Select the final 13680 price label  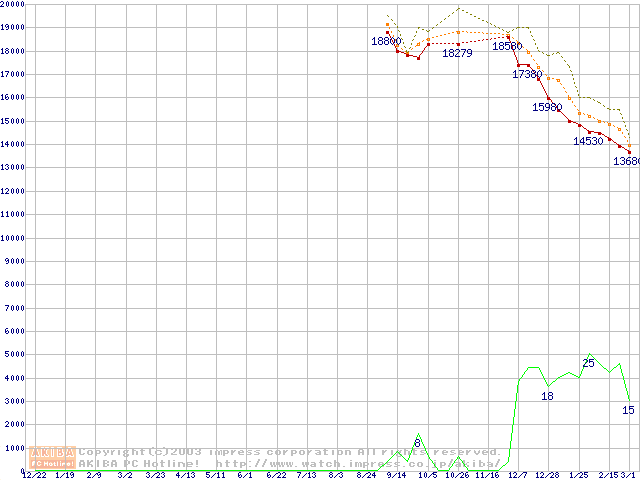(627, 161)
